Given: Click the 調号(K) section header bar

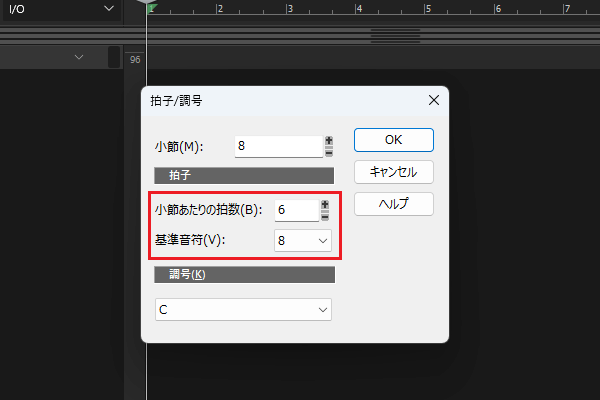Looking at the screenshot, I should pos(245,275).
